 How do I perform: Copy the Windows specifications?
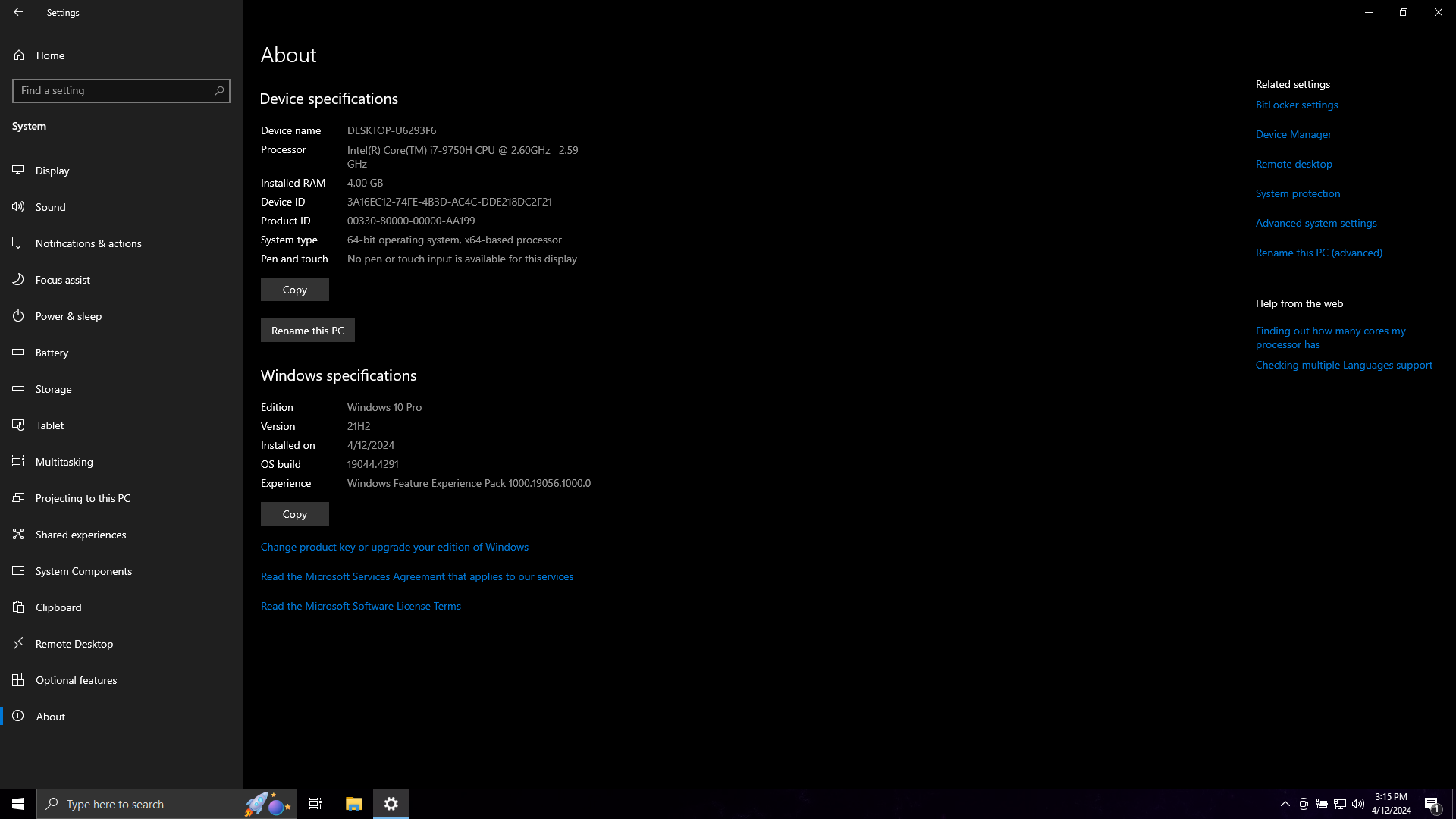point(294,514)
